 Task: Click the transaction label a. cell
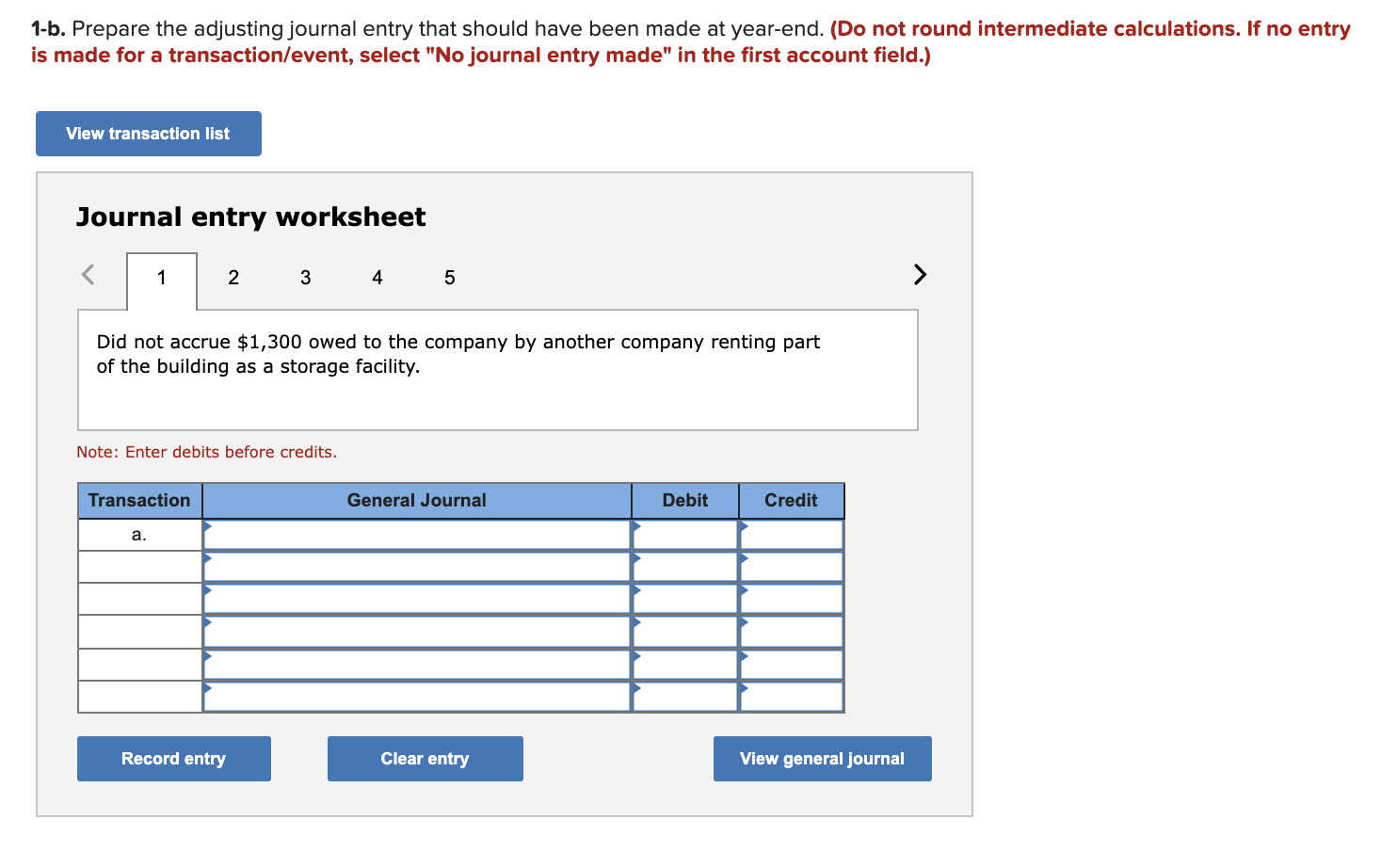tap(139, 535)
